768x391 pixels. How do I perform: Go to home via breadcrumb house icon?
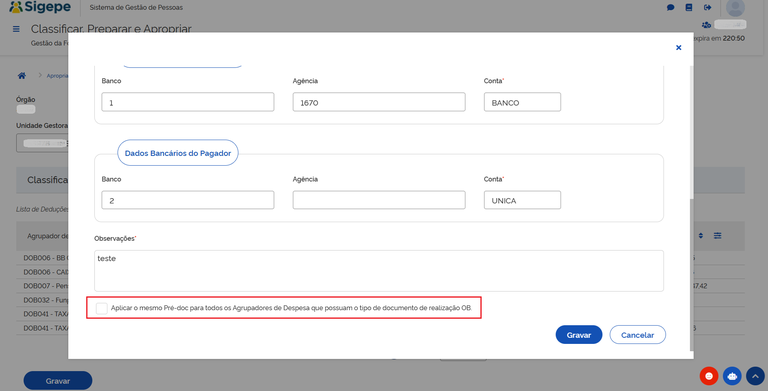22,75
